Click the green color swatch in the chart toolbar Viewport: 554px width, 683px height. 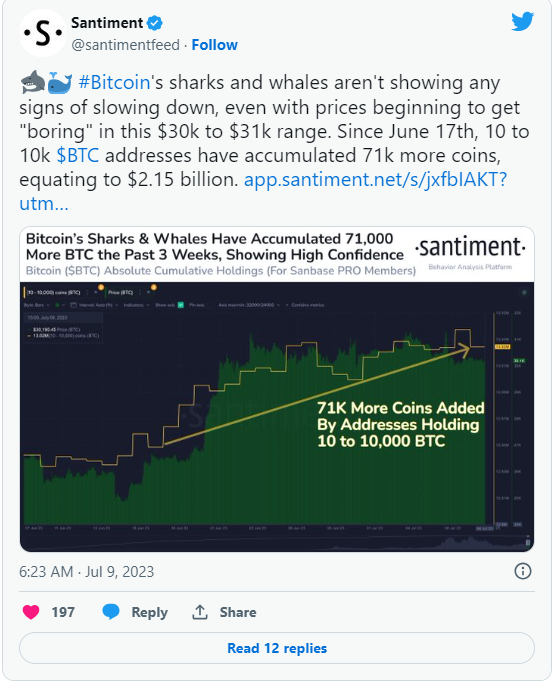(57, 305)
